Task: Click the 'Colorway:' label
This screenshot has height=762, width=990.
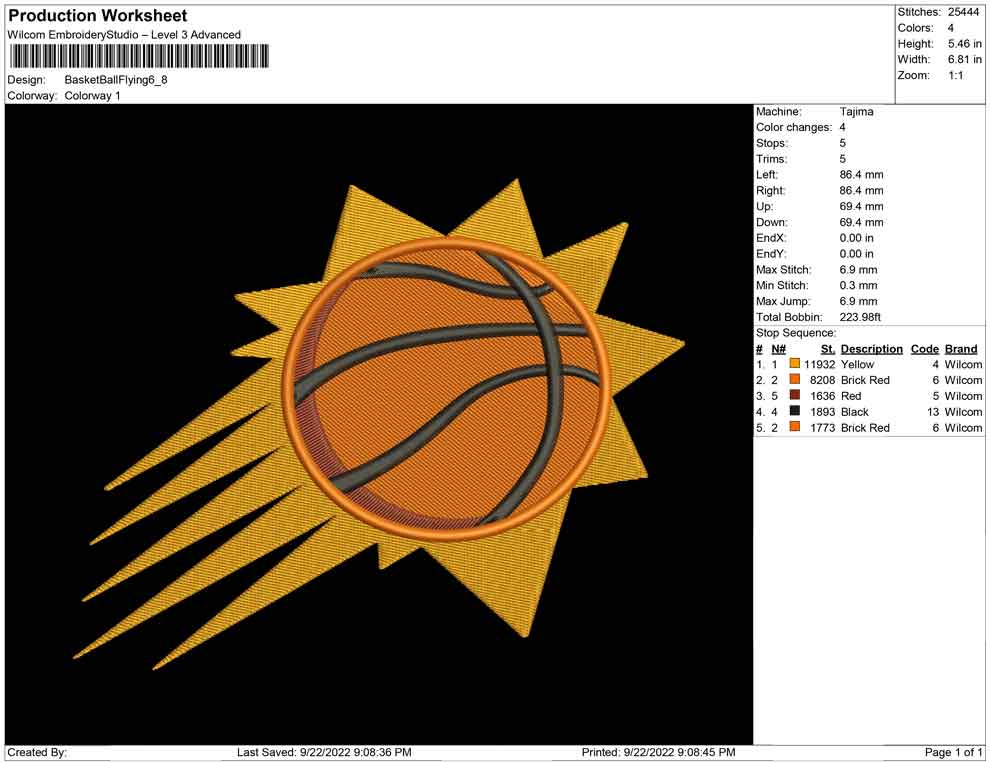Action: point(32,96)
